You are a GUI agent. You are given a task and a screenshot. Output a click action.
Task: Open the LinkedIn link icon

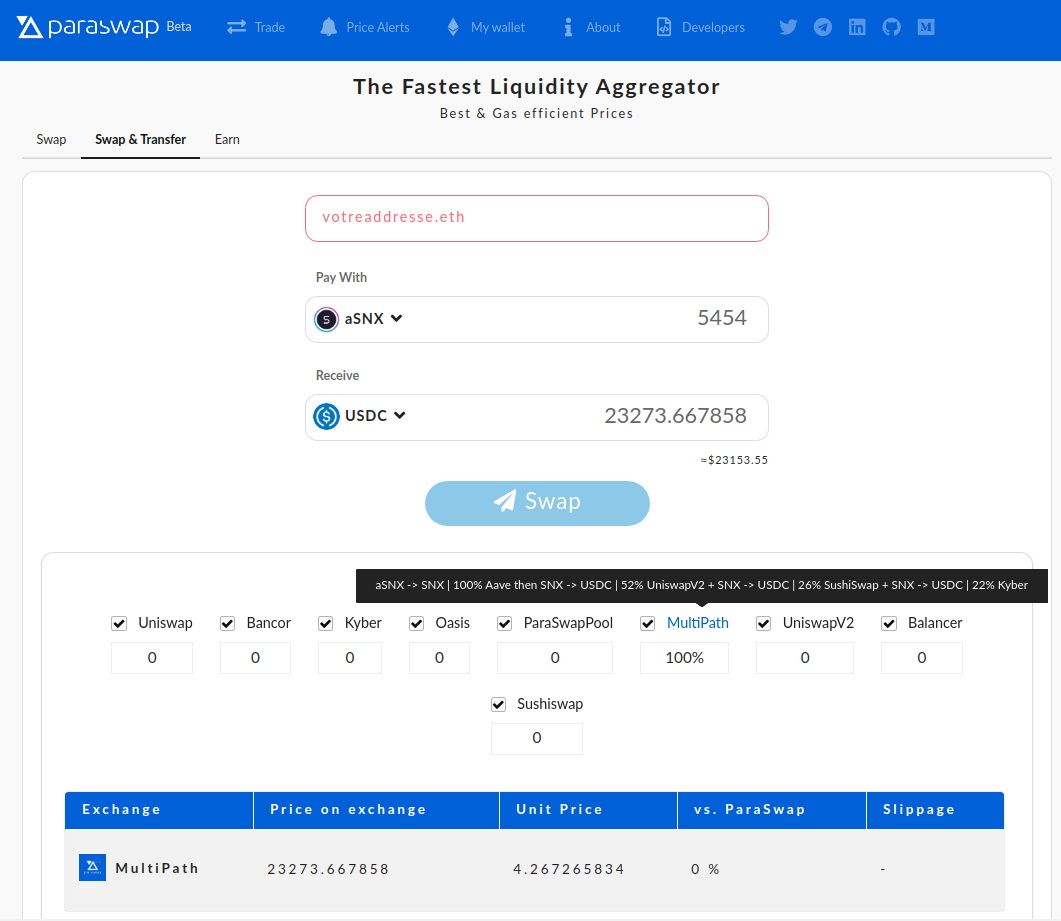857,27
